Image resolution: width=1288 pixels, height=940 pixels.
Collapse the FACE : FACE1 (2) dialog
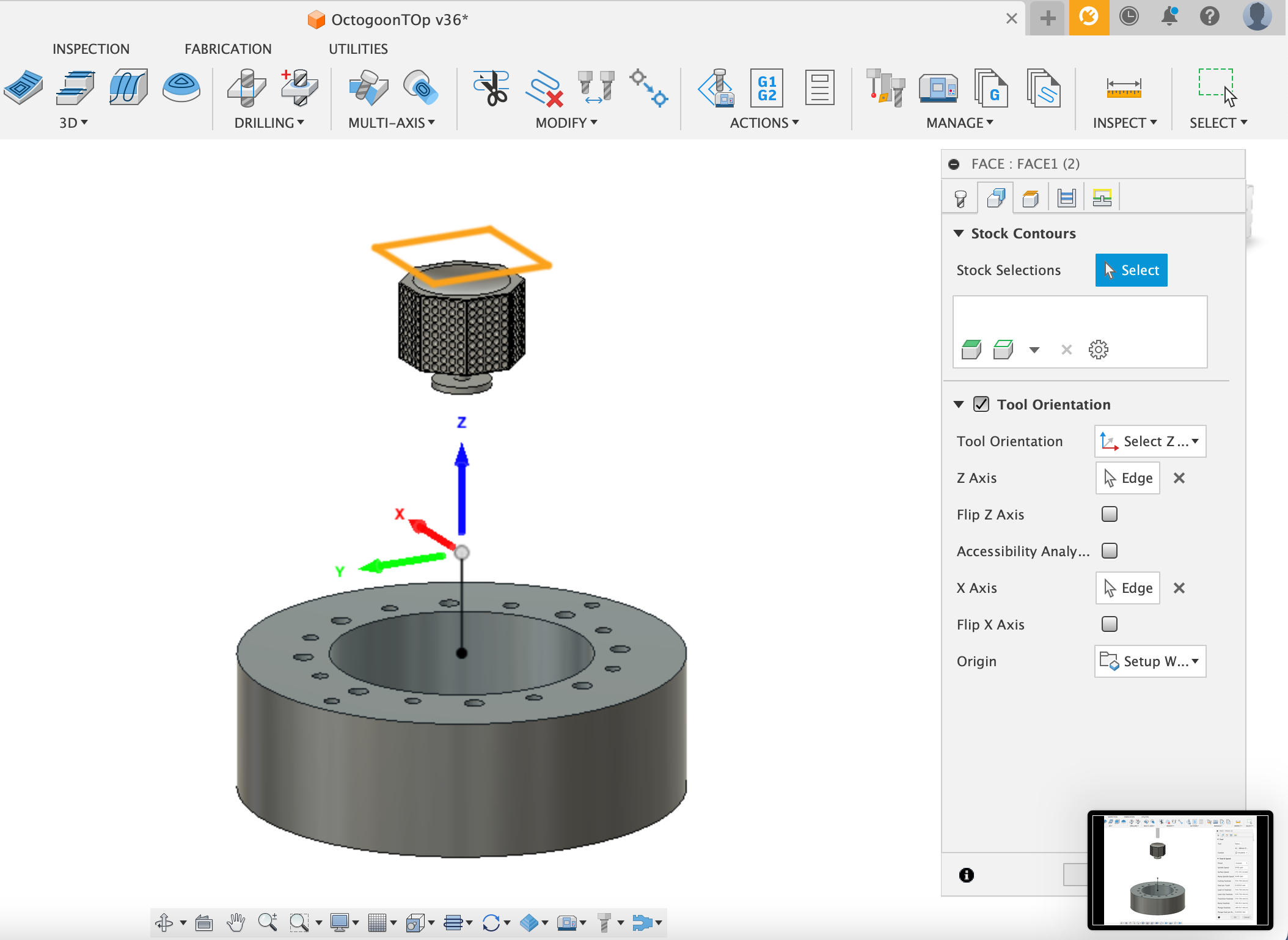(954, 164)
